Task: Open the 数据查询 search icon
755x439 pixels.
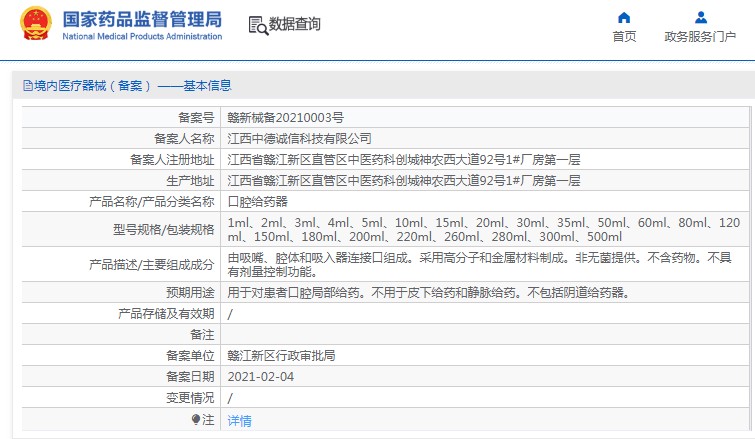Action: coord(258,25)
